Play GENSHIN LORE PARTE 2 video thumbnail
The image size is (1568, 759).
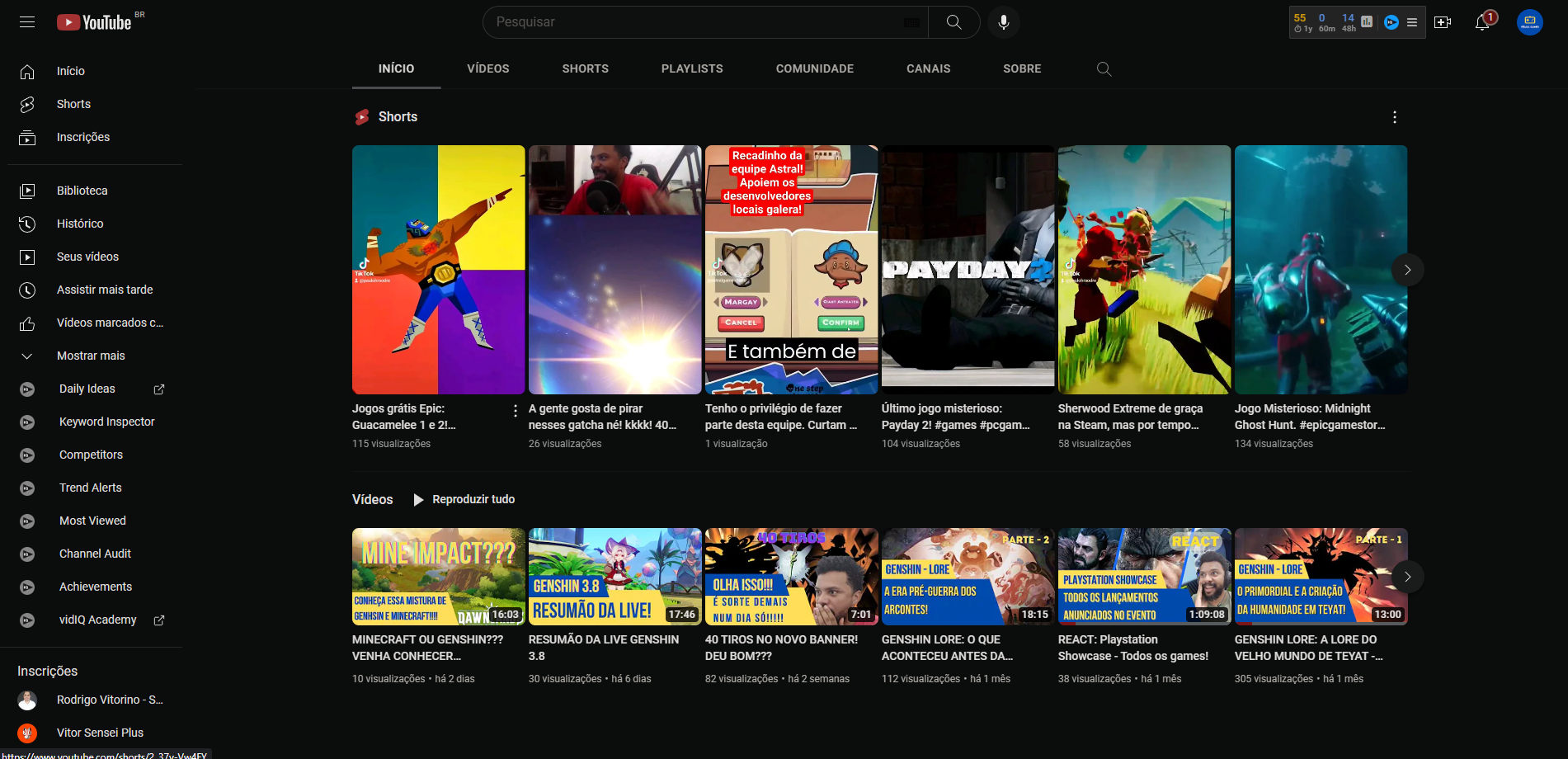tap(968, 577)
